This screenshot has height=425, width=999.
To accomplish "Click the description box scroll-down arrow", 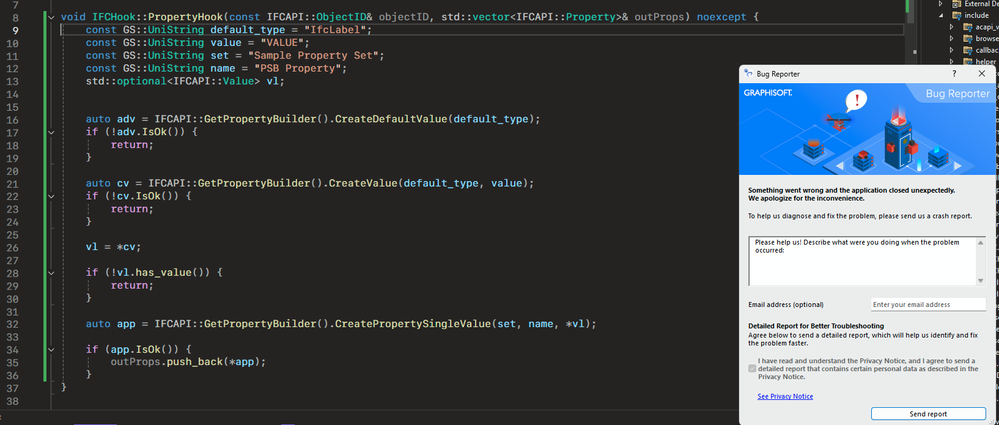I will 981,280.
